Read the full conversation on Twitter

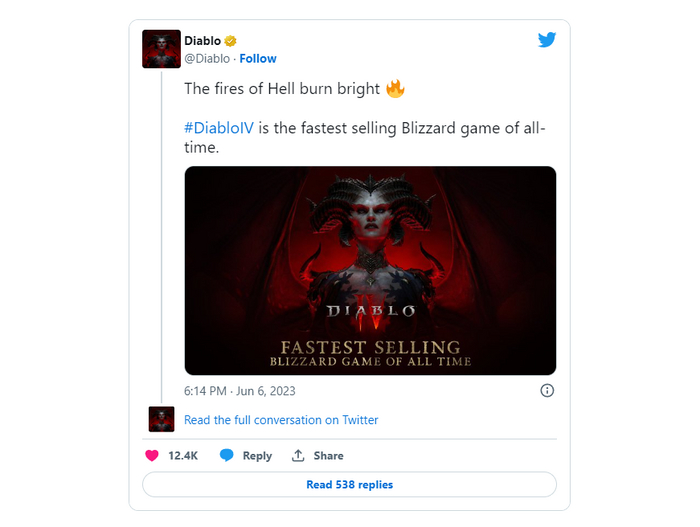[281, 420]
